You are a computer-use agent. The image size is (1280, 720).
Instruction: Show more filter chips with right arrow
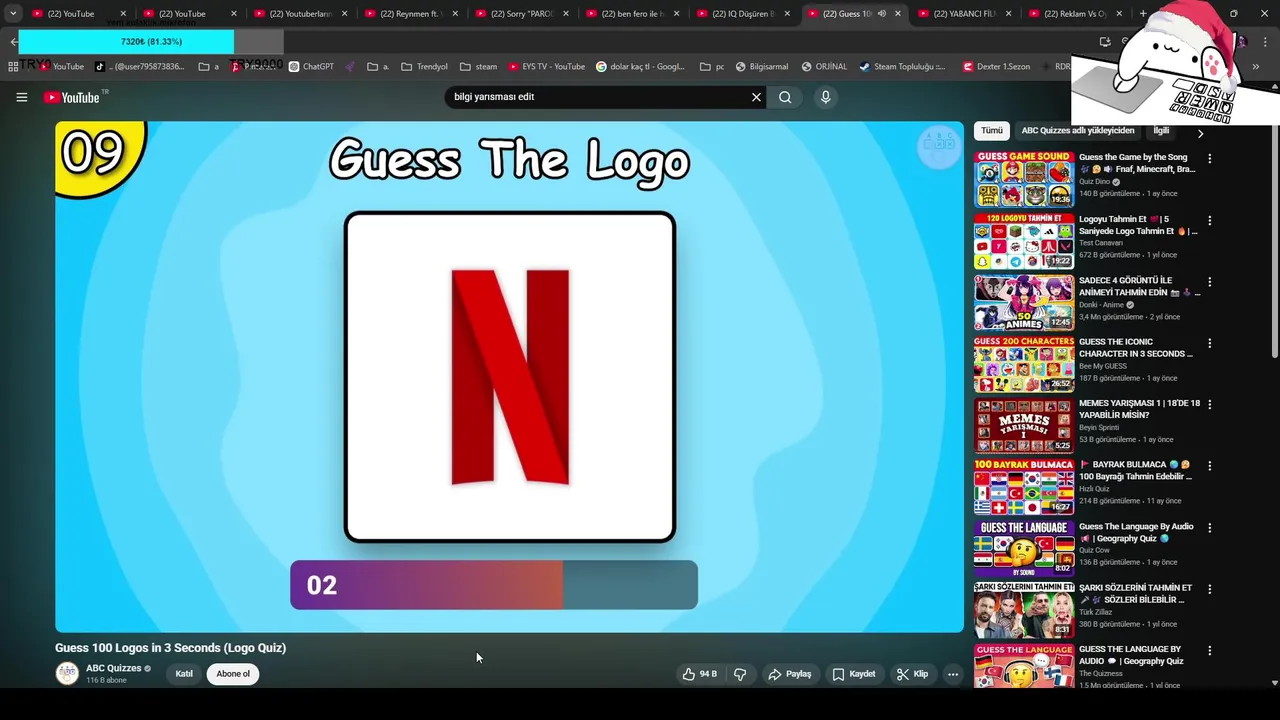(1200, 133)
